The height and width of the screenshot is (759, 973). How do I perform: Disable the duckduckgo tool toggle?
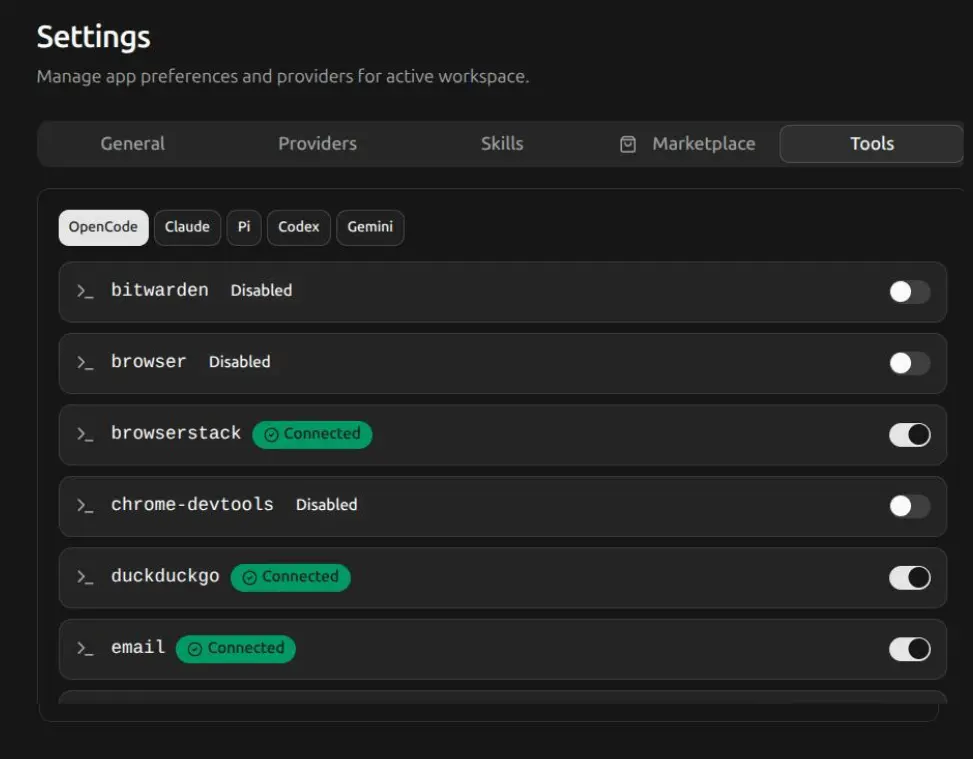pyautogui.click(x=909, y=577)
